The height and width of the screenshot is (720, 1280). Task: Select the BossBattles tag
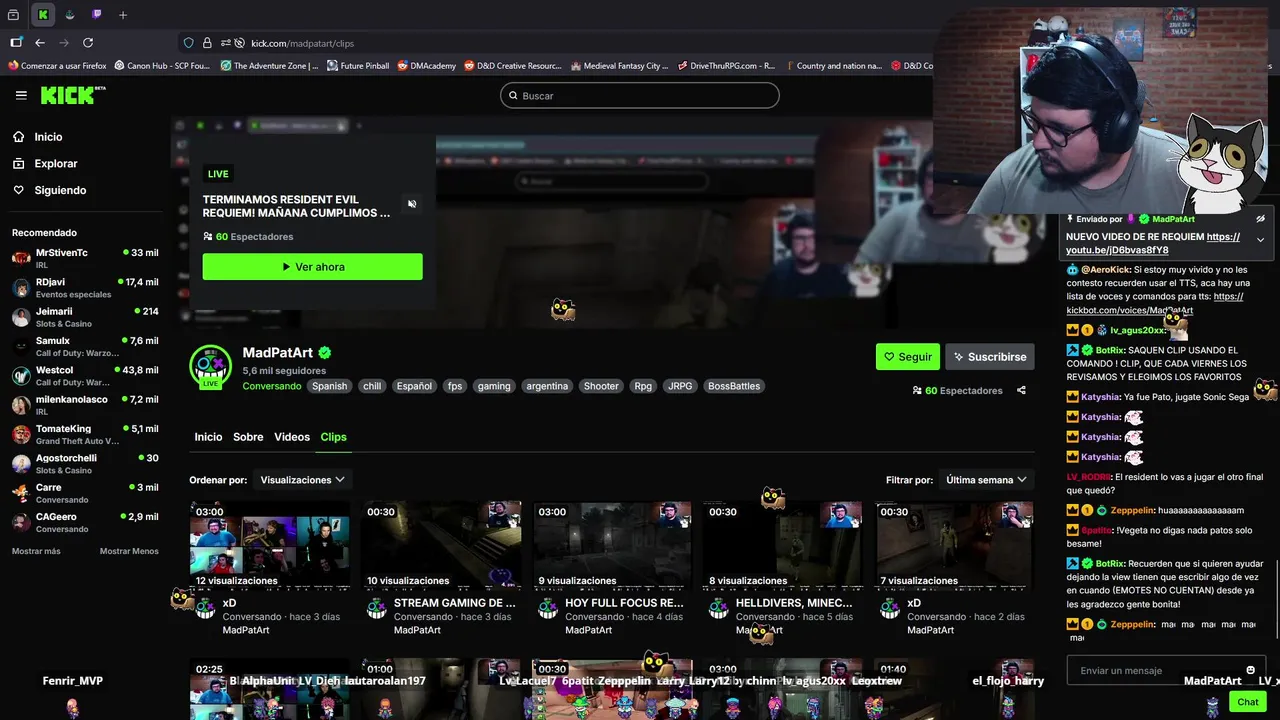[x=734, y=386]
